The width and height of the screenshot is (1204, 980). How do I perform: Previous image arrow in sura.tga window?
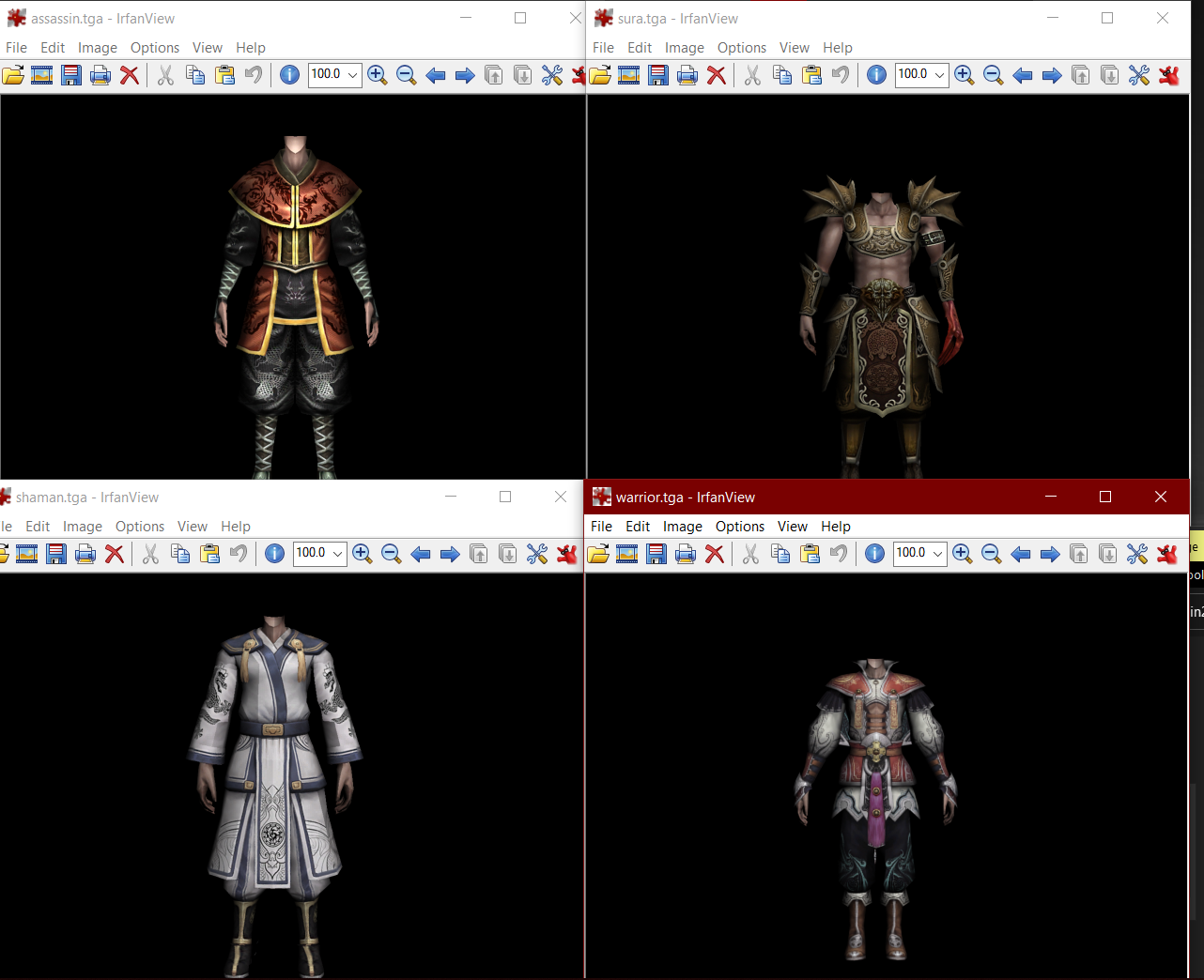click(x=1023, y=75)
